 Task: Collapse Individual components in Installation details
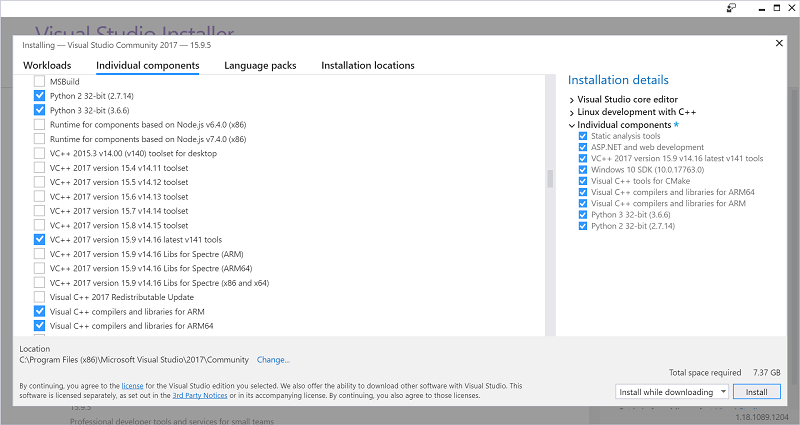(571, 126)
